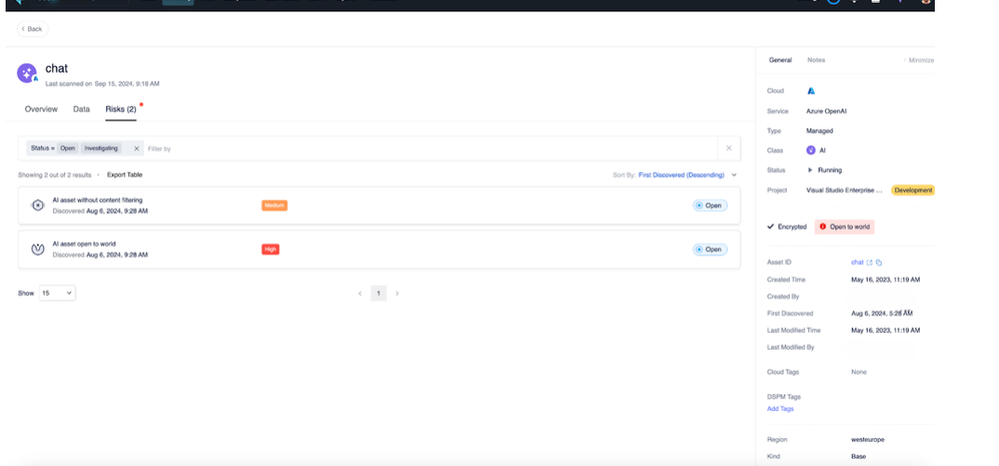Click the Development project tag
The width and height of the screenshot is (999, 466).
(912, 190)
